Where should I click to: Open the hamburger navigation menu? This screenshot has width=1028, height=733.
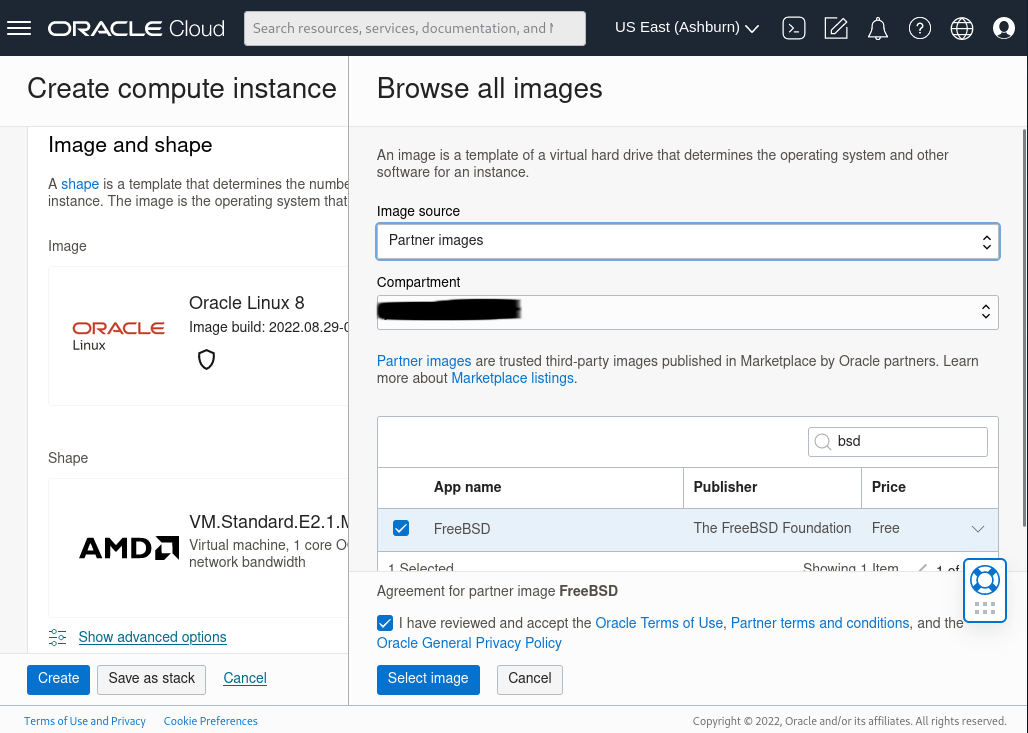click(19, 28)
